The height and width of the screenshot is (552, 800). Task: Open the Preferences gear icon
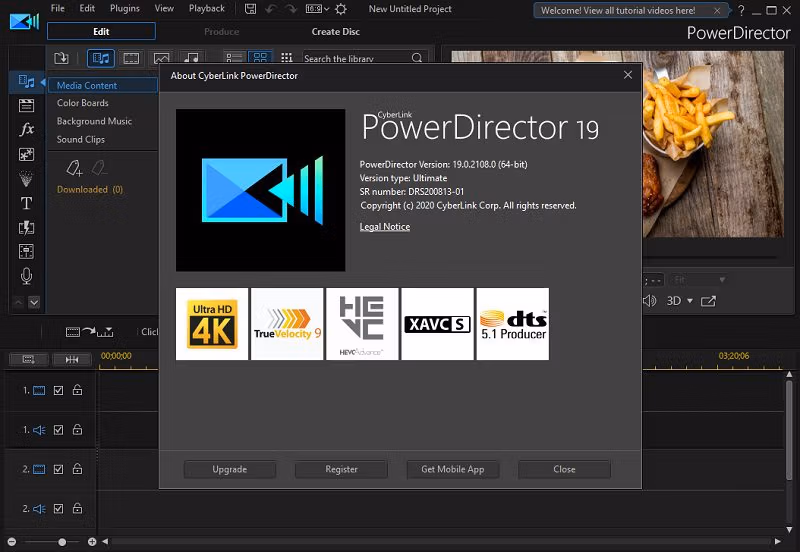341,9
